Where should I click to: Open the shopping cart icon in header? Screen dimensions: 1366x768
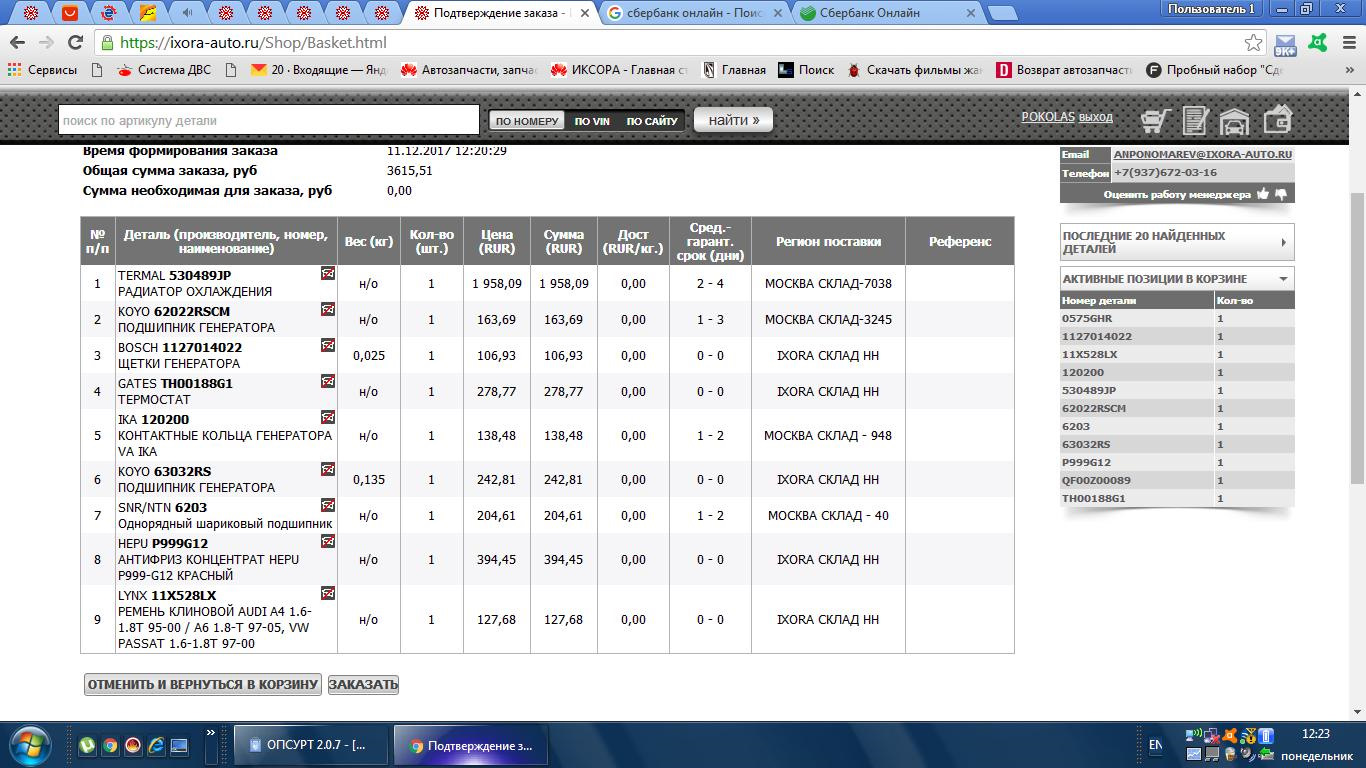(1156, 121)
